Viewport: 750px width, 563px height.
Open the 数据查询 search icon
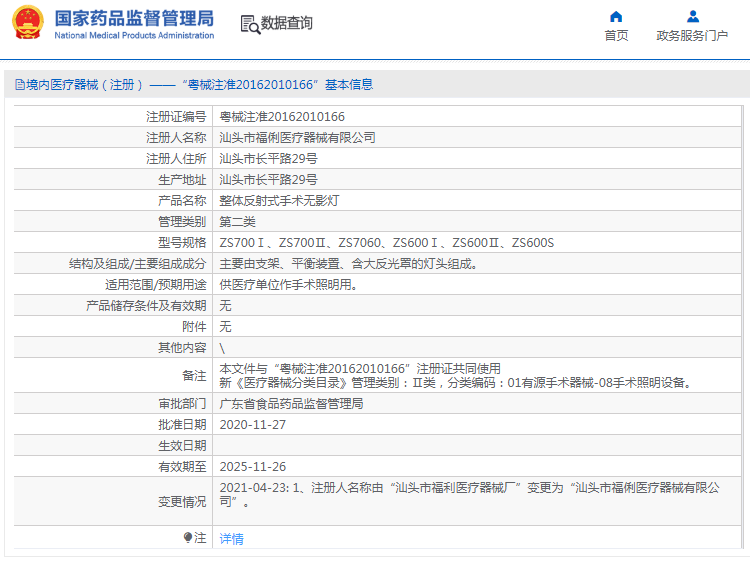(250, 24)
